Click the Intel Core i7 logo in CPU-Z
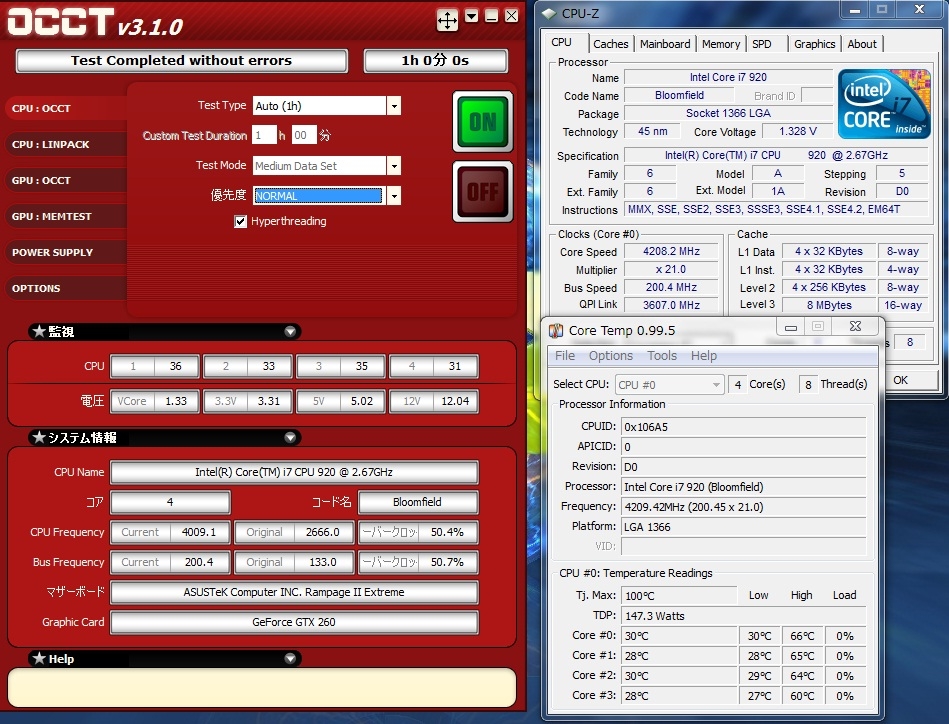The width and height of the screenshot is (949, 724). (883, 104)
